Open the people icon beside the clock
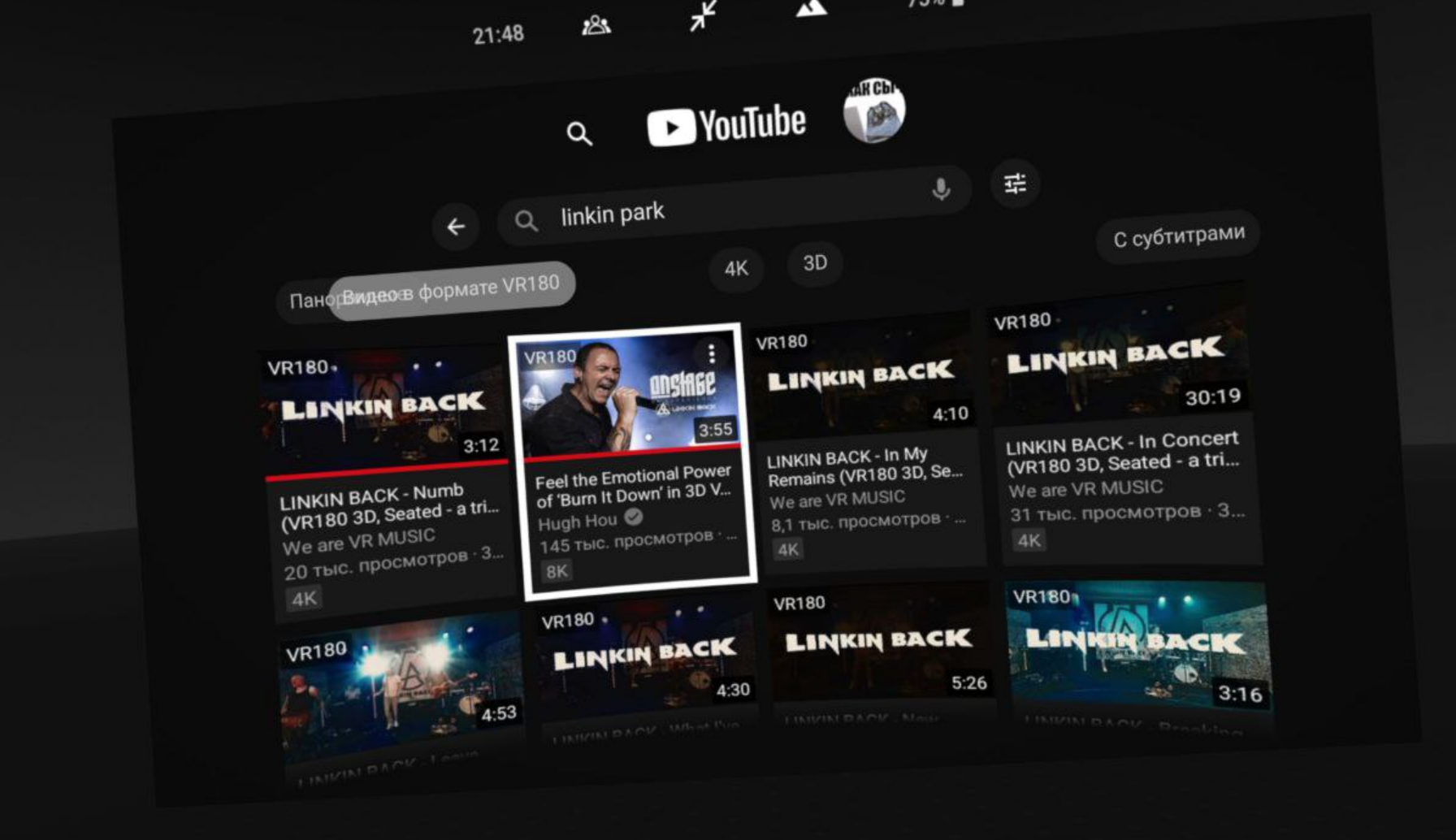1456x840 pixels. [596, 26]
